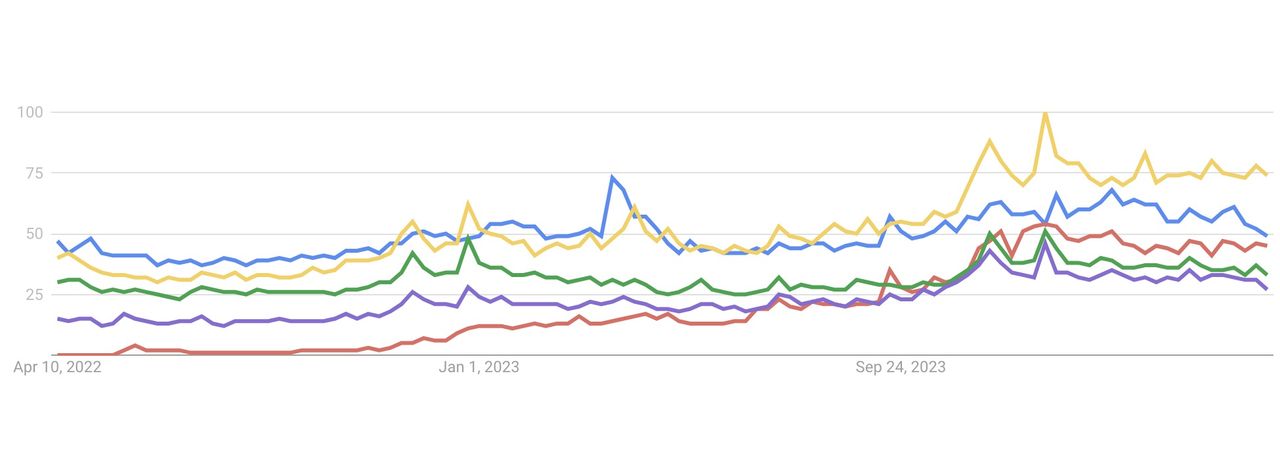Click the blue line's sharp spike in early 2023
The image size is (1280, 470).
tap(612, 178)
